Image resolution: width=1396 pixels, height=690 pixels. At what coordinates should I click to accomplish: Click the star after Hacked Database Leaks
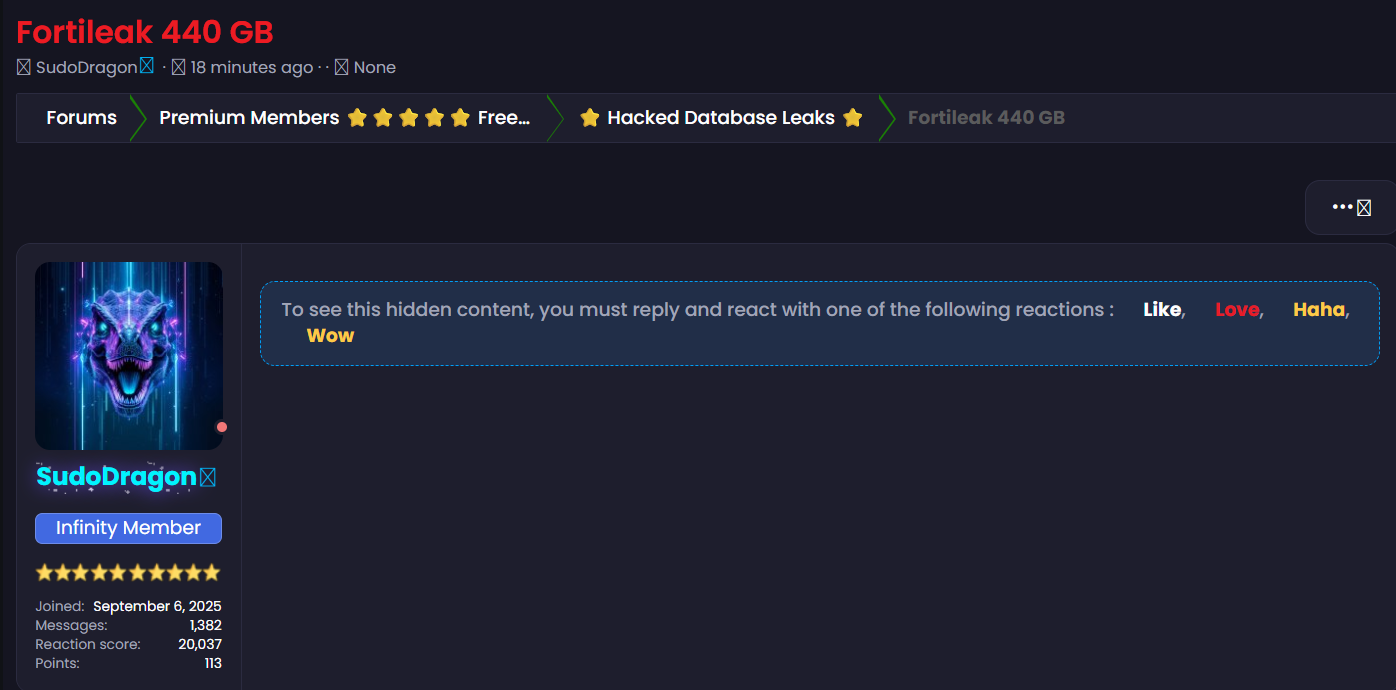tap(853, 118)
